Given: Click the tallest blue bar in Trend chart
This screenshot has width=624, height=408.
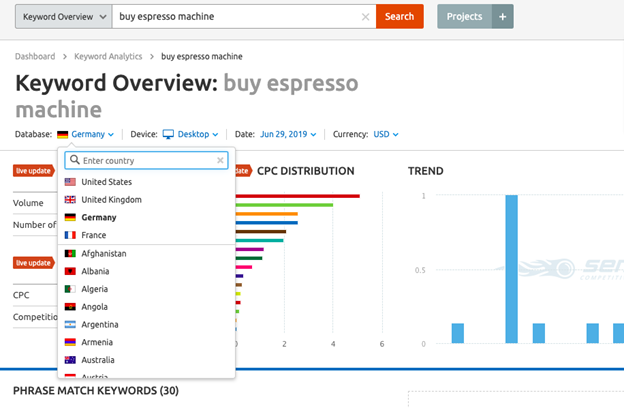Looking at the screenshot, I should coord(511,269).
